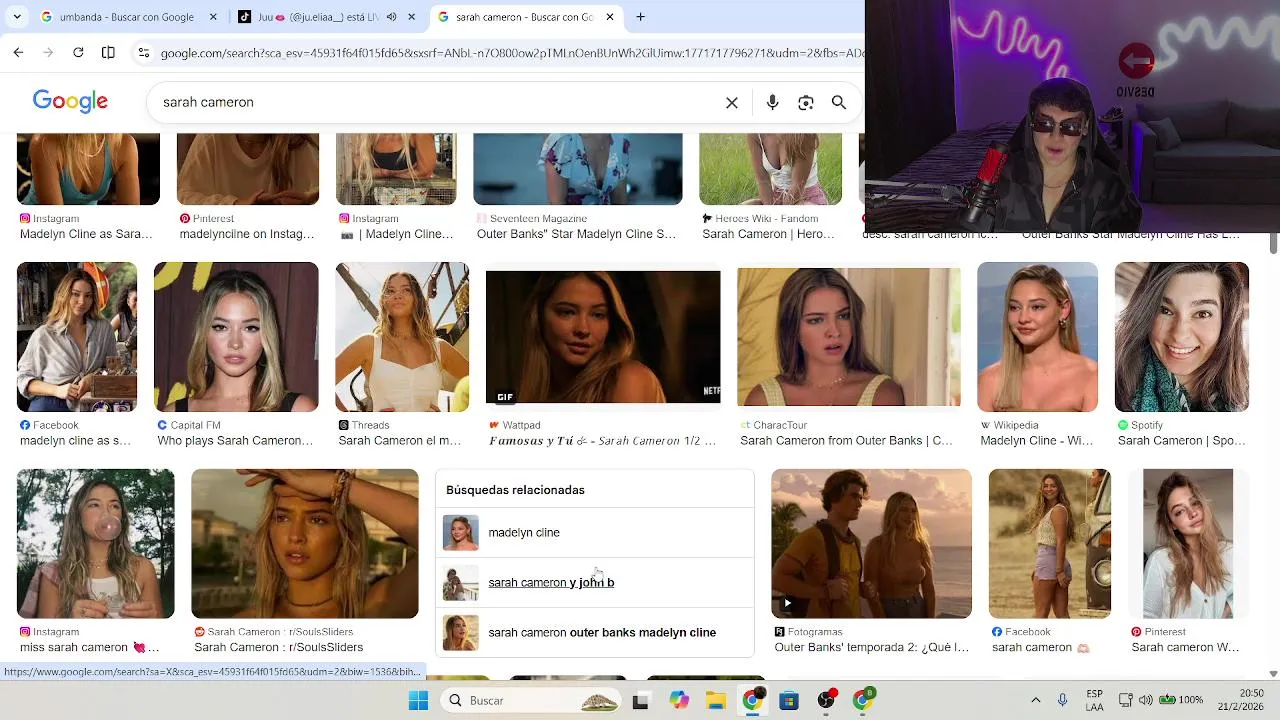Open related search madelyn cline
The height and width of the screenshot is (720, 1280).
pos(595,533)
